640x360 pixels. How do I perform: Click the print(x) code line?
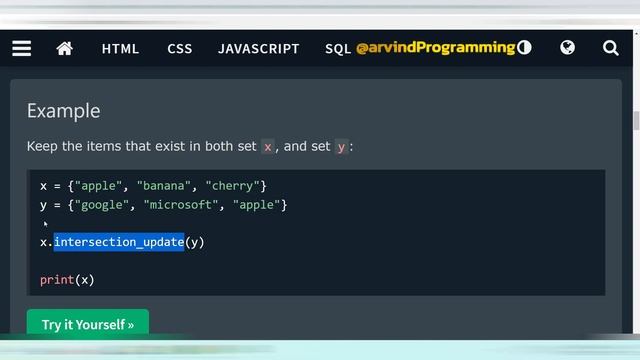point(67,280)
